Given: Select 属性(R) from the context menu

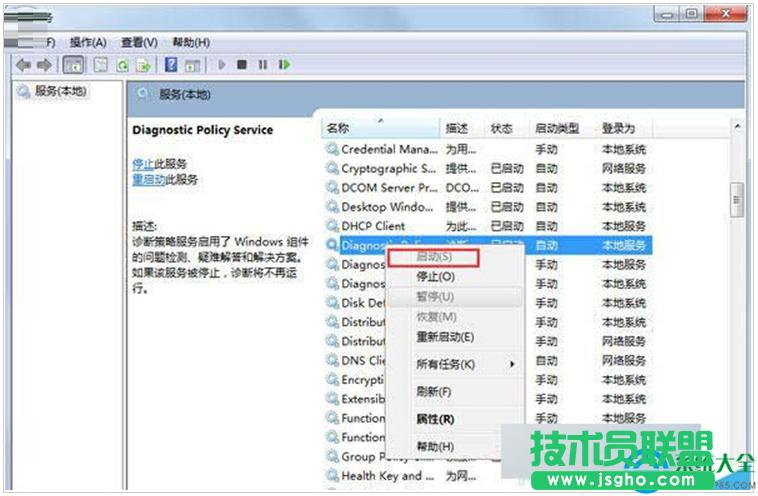Looking at the screenshot, I should [x=435, y=419].
